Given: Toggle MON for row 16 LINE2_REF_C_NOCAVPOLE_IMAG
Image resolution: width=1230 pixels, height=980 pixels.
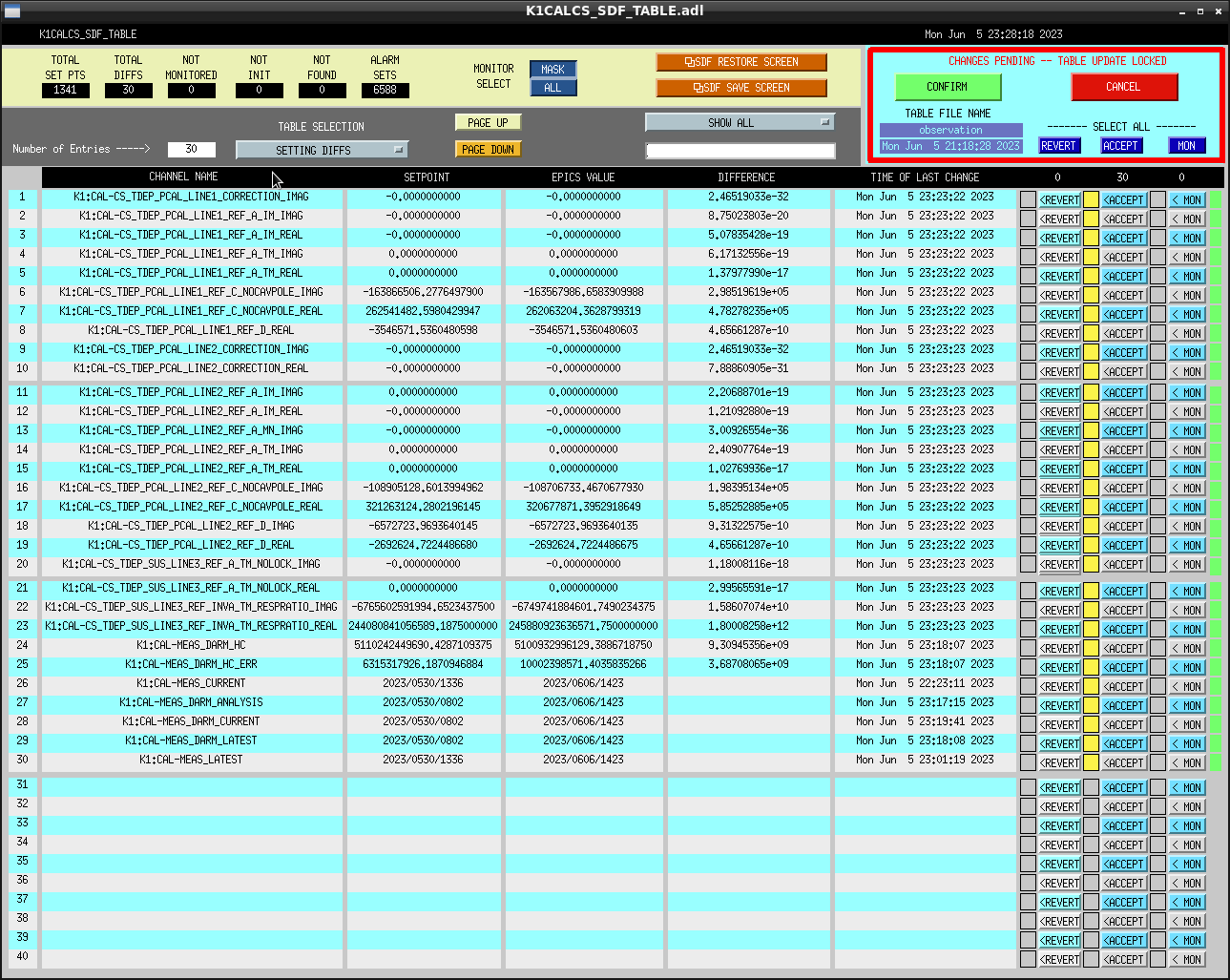Looking at the screenshot, I should click(1187, 489).
